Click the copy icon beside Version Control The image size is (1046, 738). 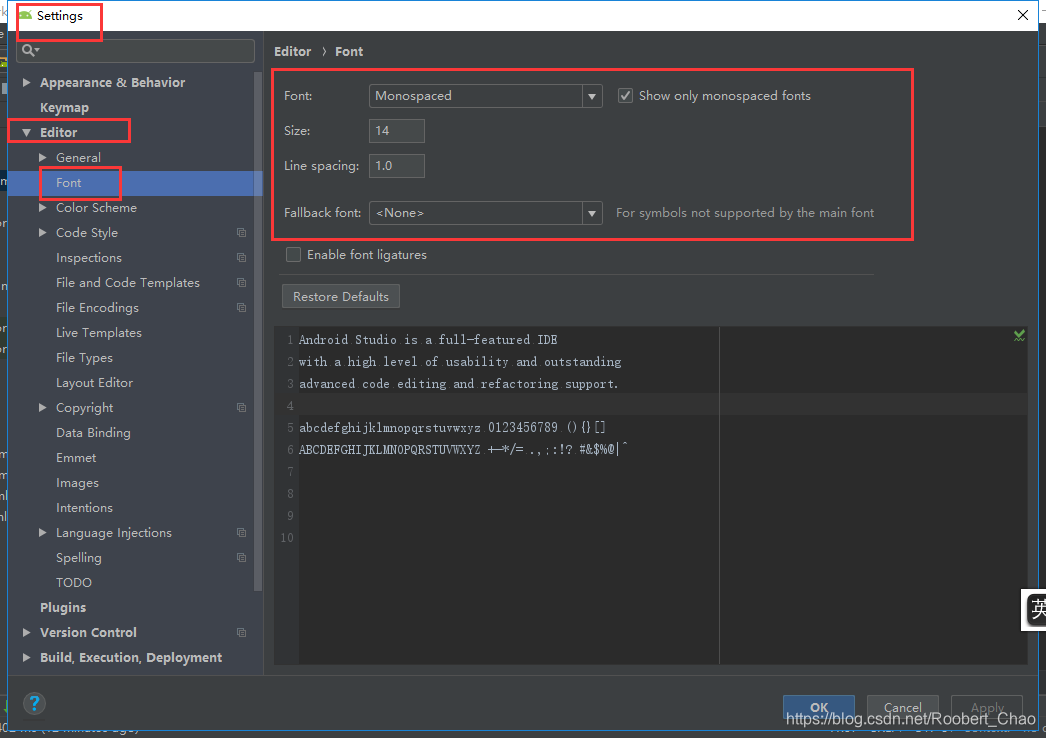241,633
